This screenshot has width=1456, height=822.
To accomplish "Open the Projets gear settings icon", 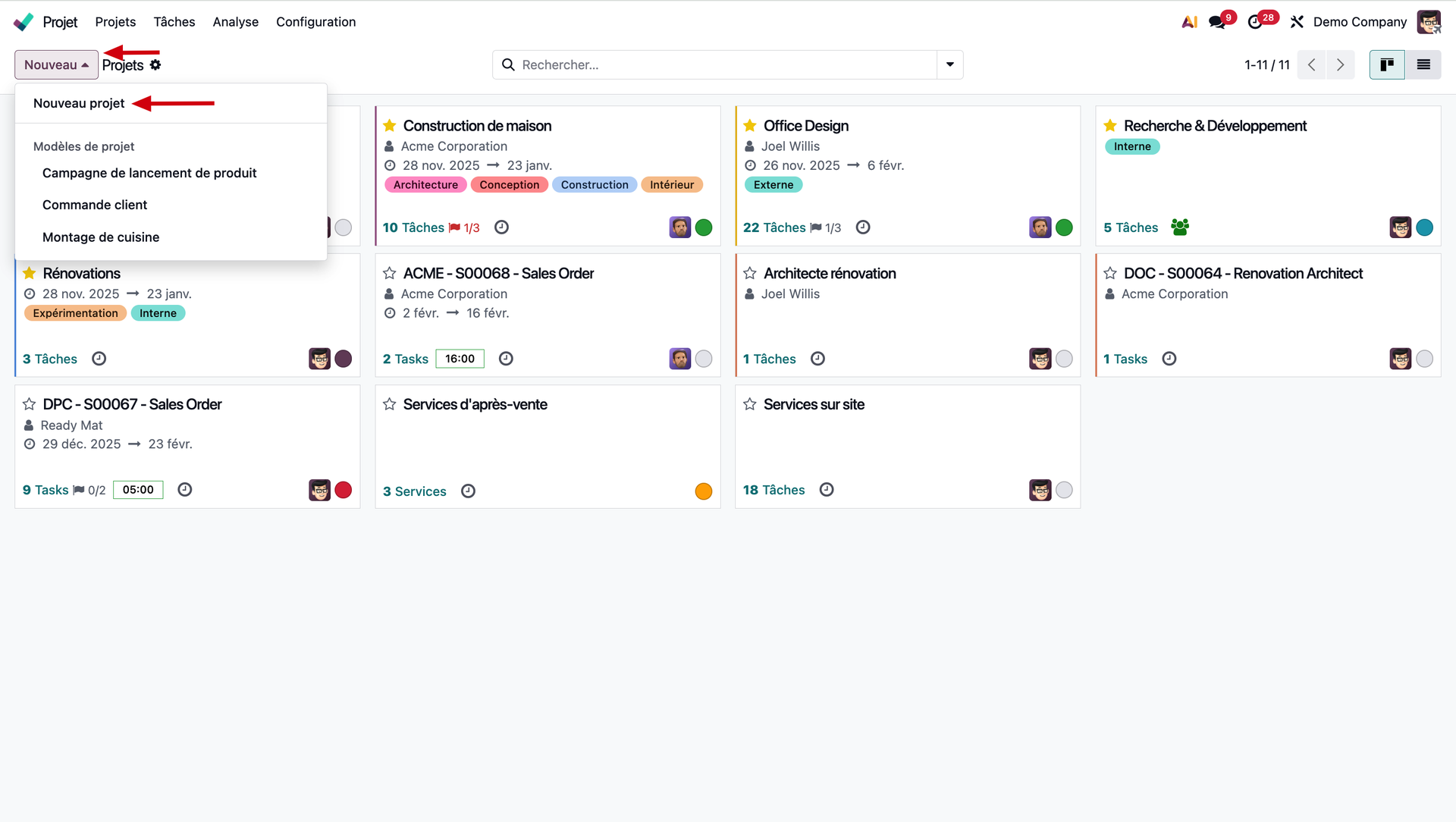I will (x=155, y=64).
